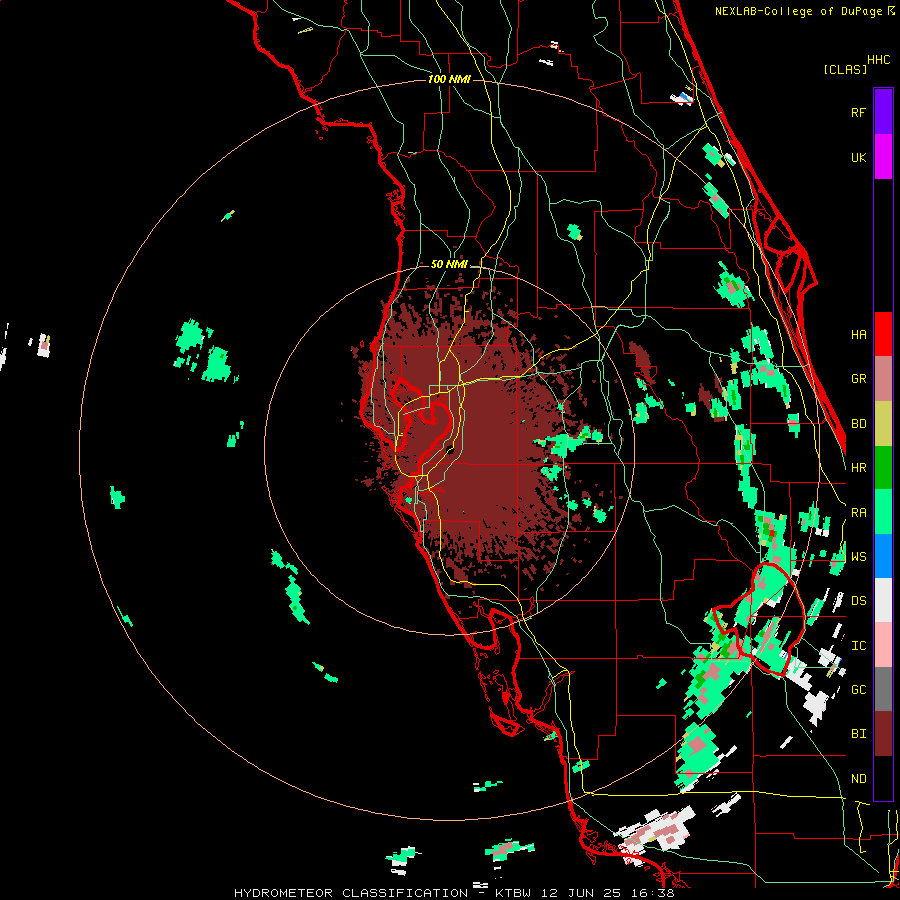Click the RF legend label

[858, 112]
